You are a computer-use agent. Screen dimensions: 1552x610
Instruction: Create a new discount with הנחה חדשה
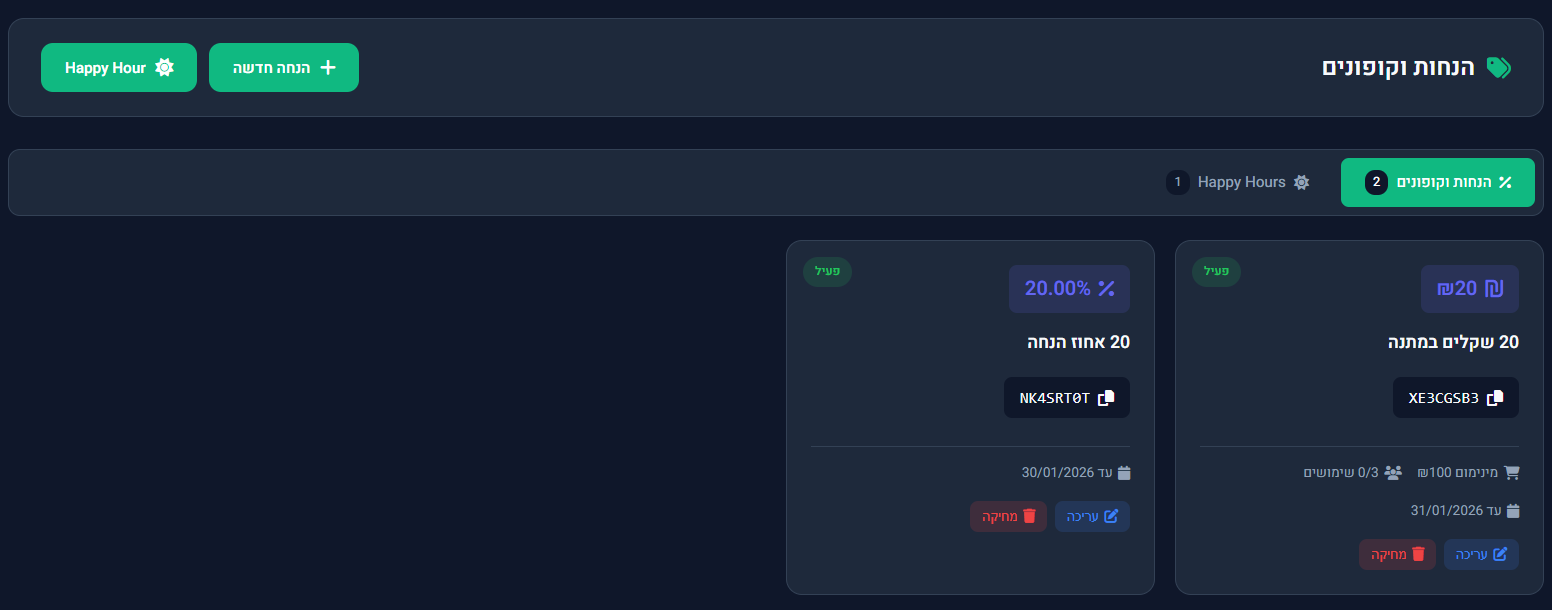[x=284, y=68]
